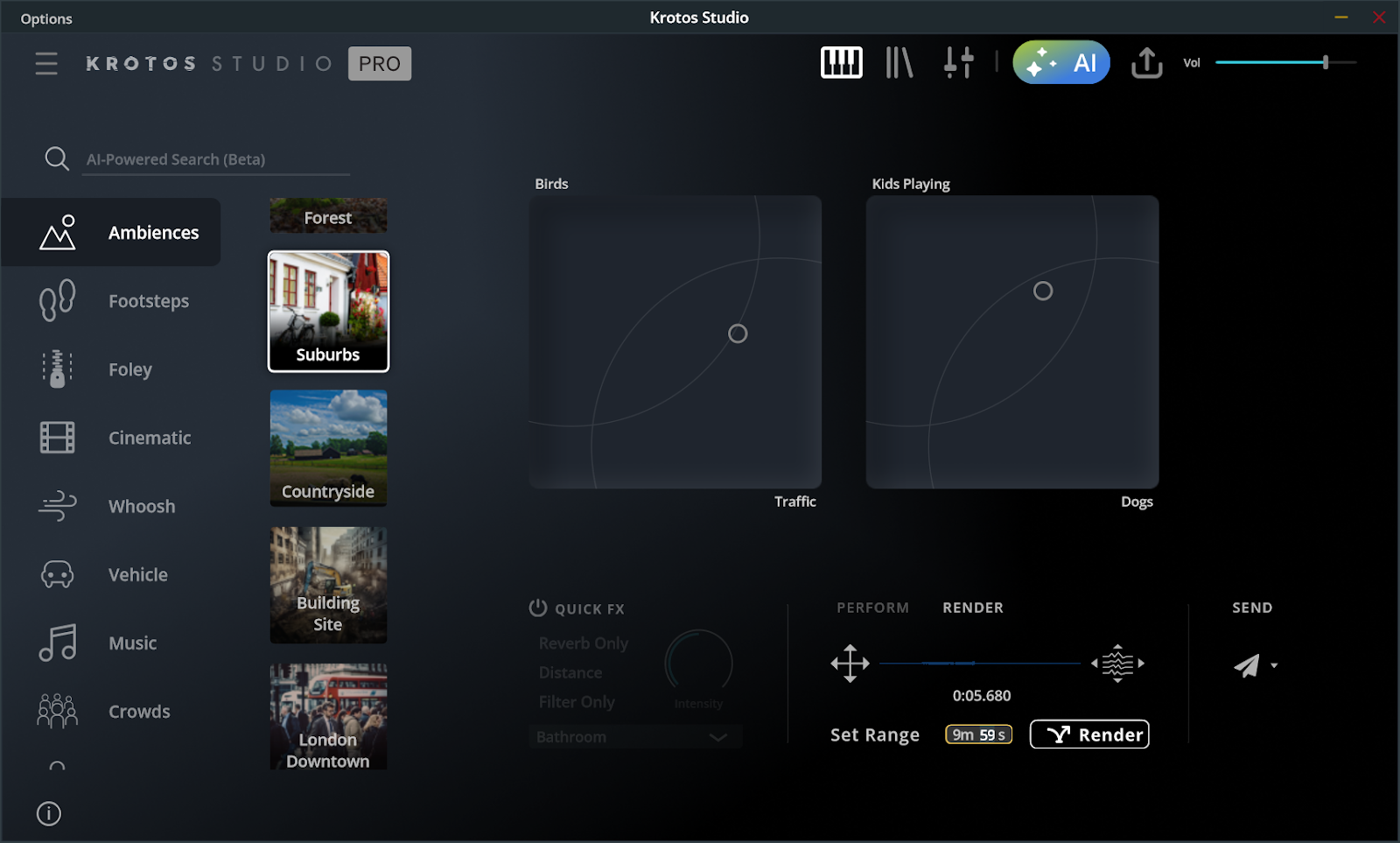The image size is (1400, 843).
Task: Click the Vehicle car icon
Action: 58,574
